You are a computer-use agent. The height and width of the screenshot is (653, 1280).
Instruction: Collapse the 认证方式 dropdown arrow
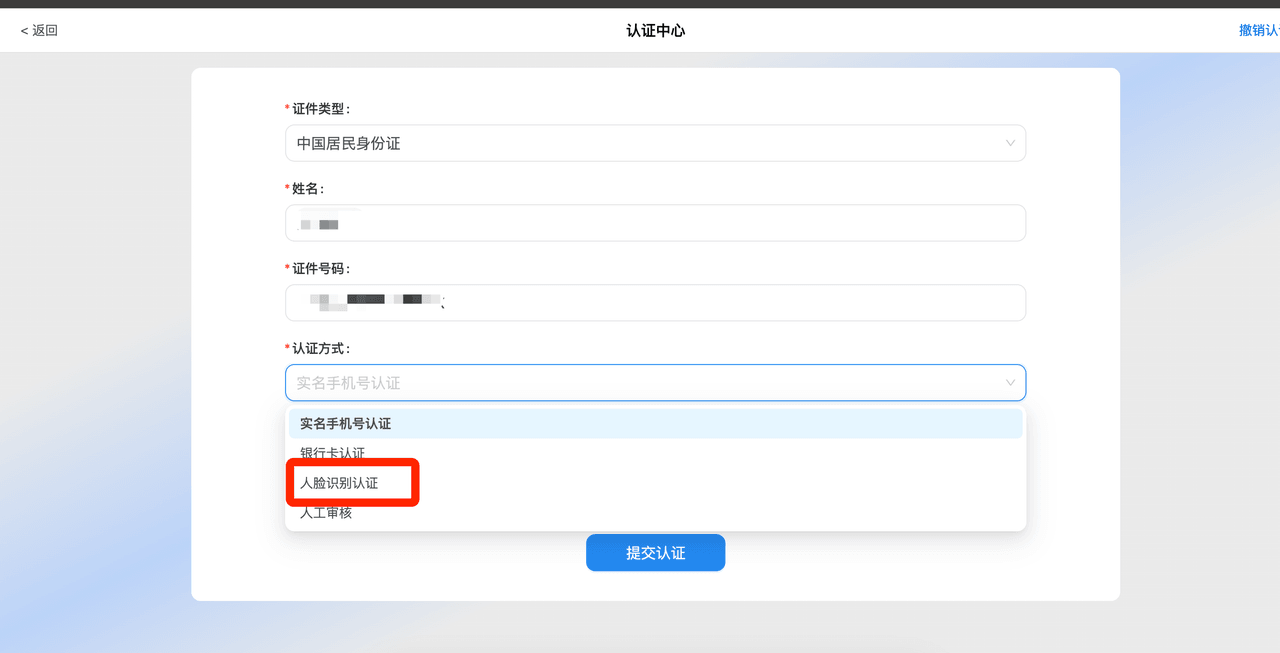[1010, 383]
